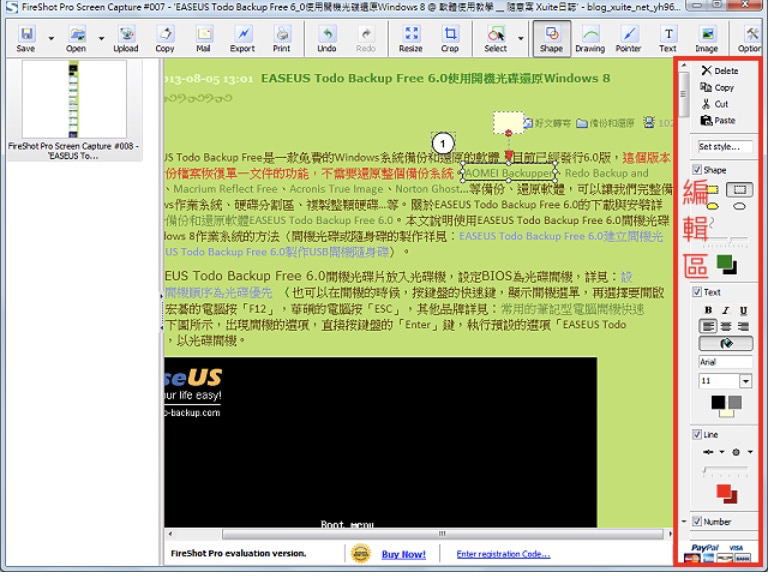The image size is (770, 576).
Task: Toggle the Number checkbox
Action: click(x=697, y=521)
